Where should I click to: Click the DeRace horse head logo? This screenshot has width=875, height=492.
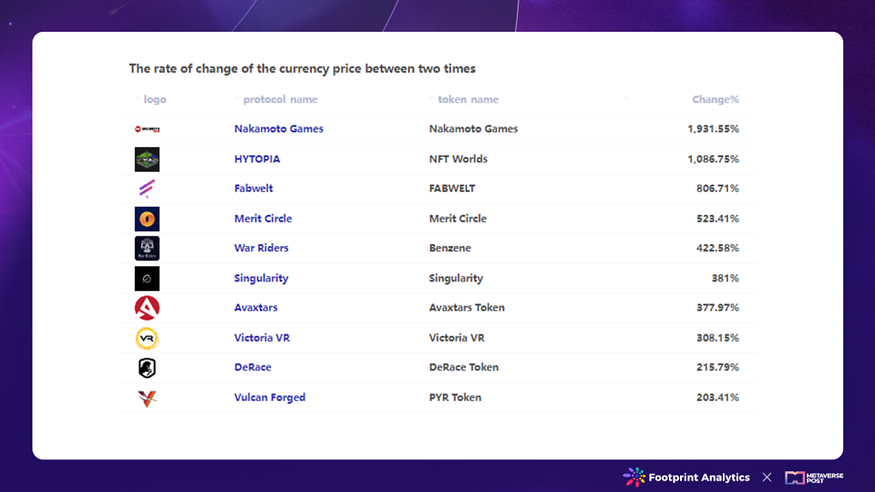147,368
